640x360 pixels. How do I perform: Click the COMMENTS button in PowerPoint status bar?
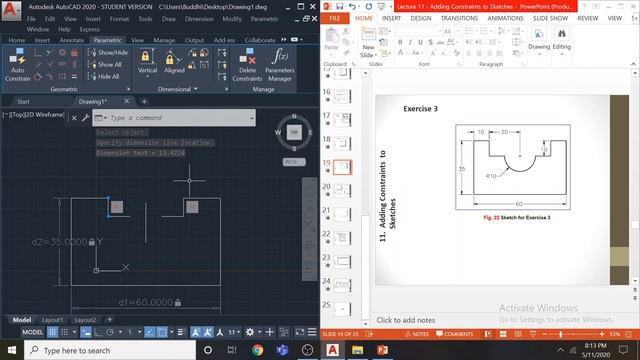point(454,334)
